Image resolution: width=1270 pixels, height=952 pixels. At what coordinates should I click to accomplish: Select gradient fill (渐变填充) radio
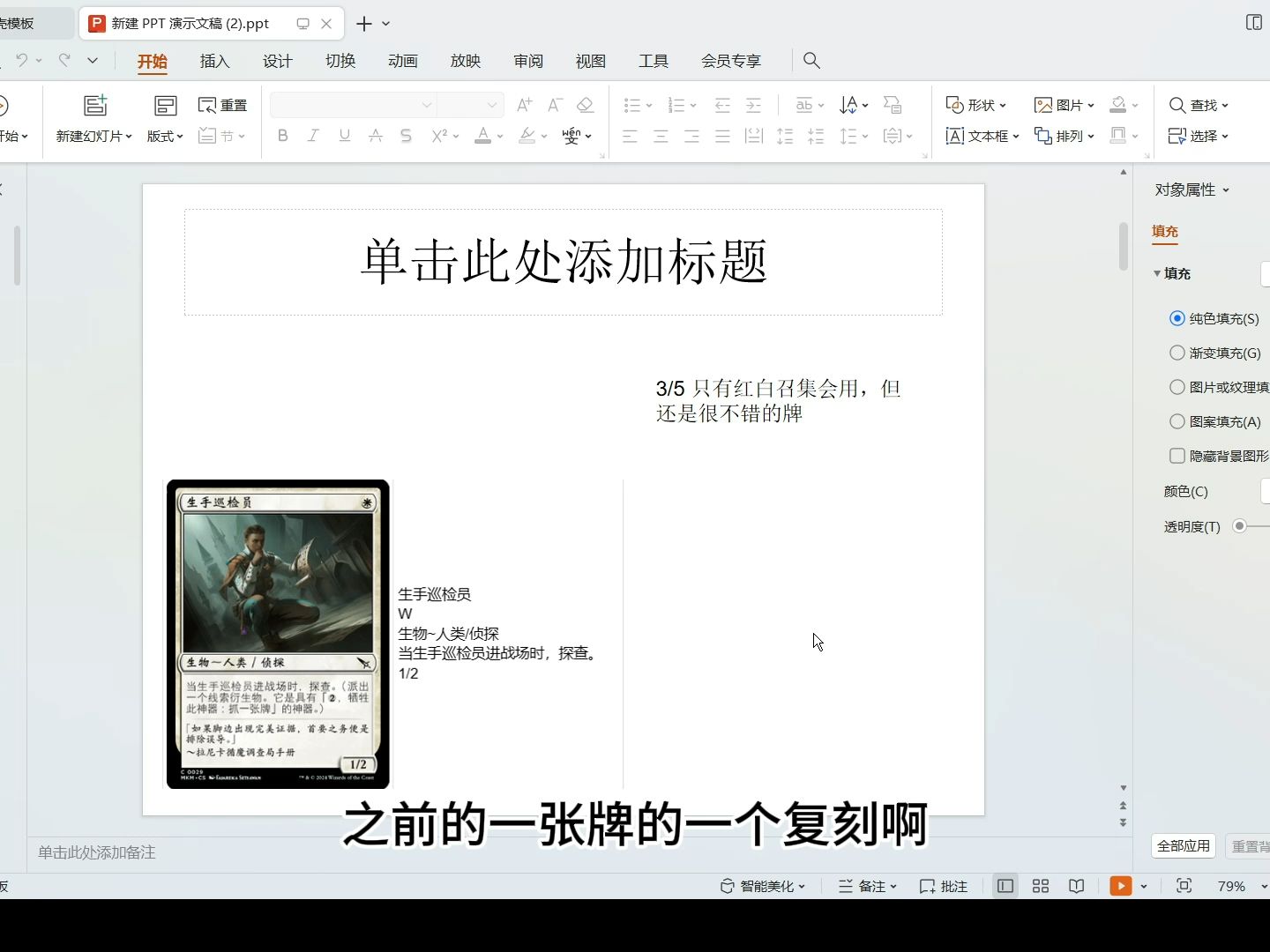point(1177,353)
